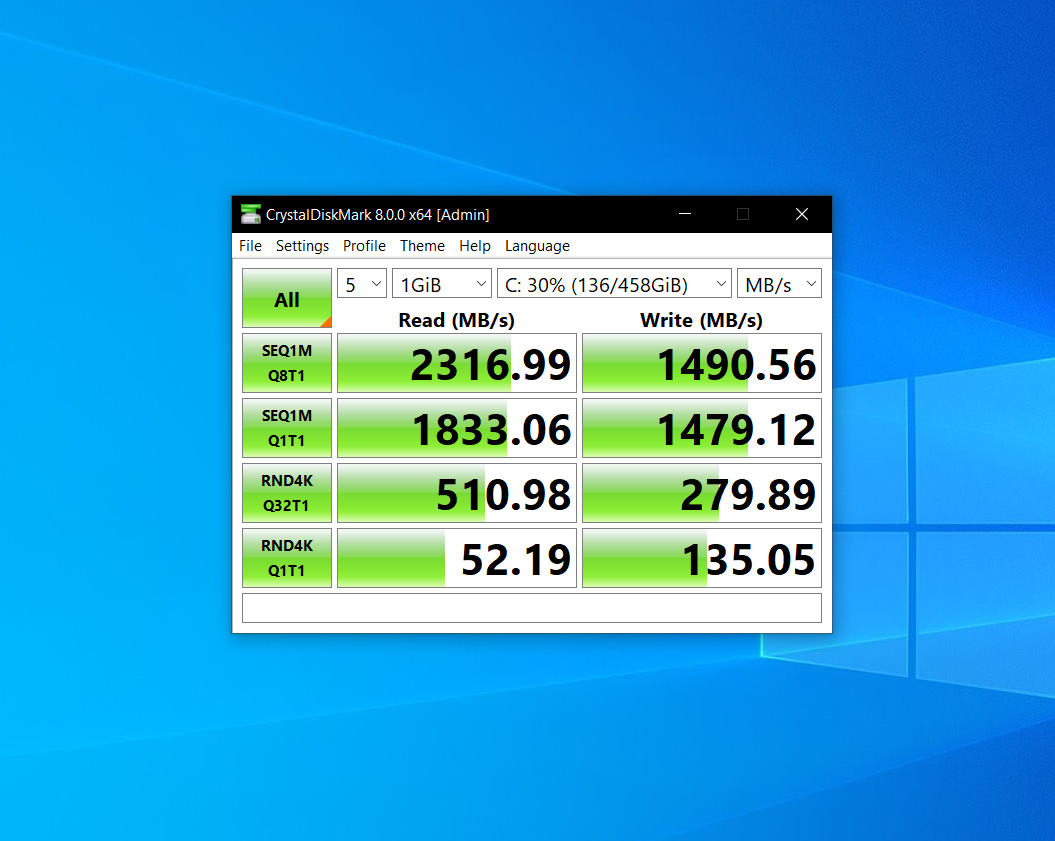Click the empty comment field at the bottom

(x=532, y=608)
